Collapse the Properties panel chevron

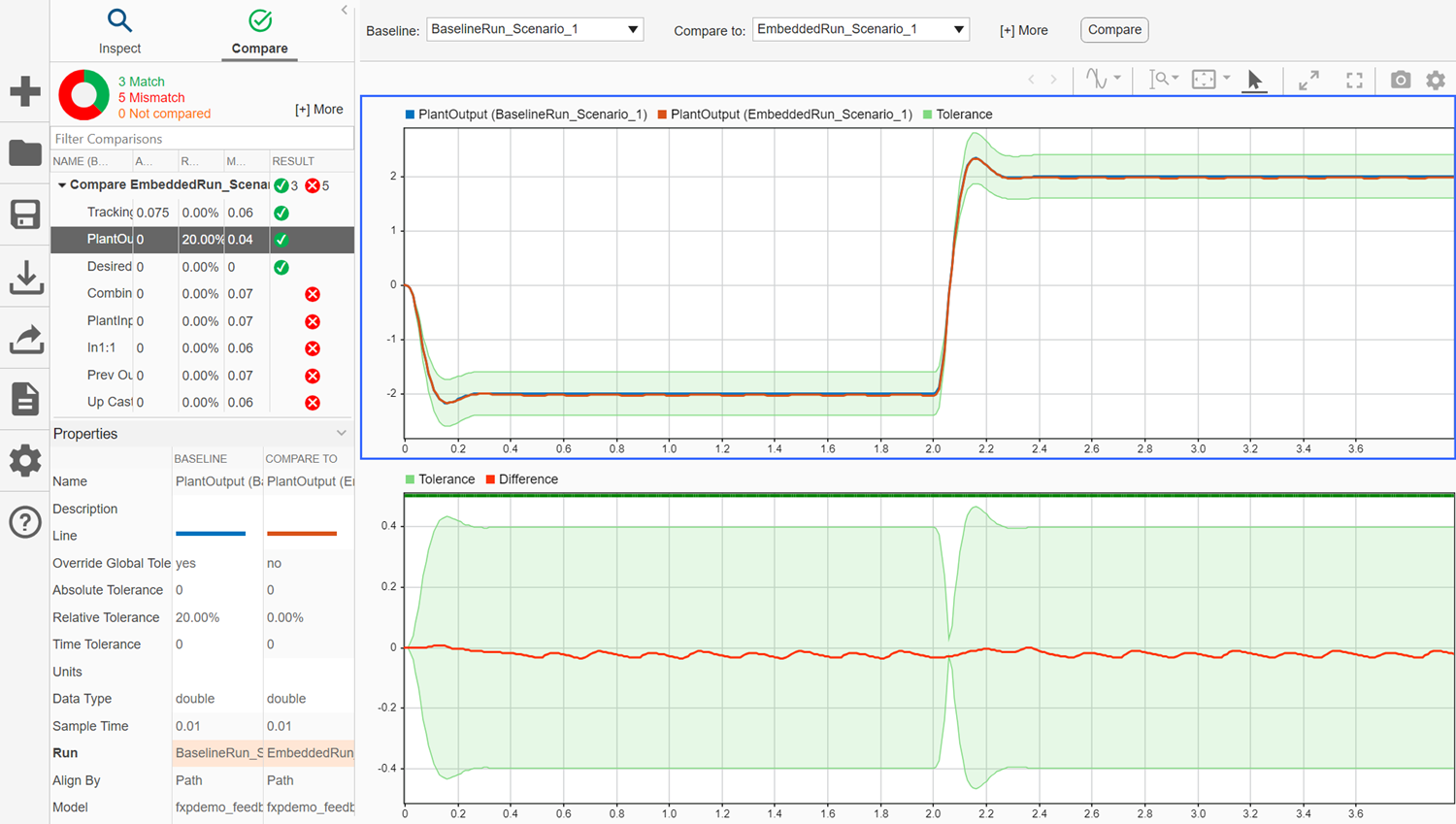(341, 434)
